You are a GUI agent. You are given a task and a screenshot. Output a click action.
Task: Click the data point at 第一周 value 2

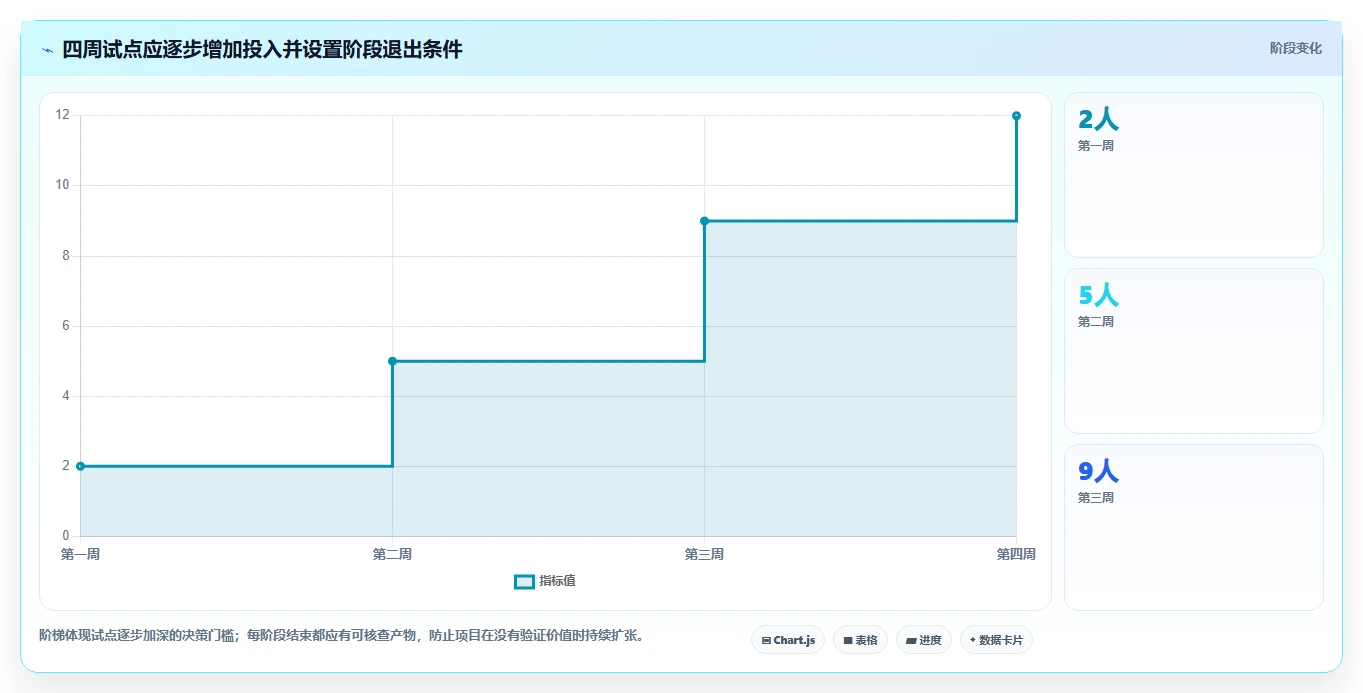point(80,466)
